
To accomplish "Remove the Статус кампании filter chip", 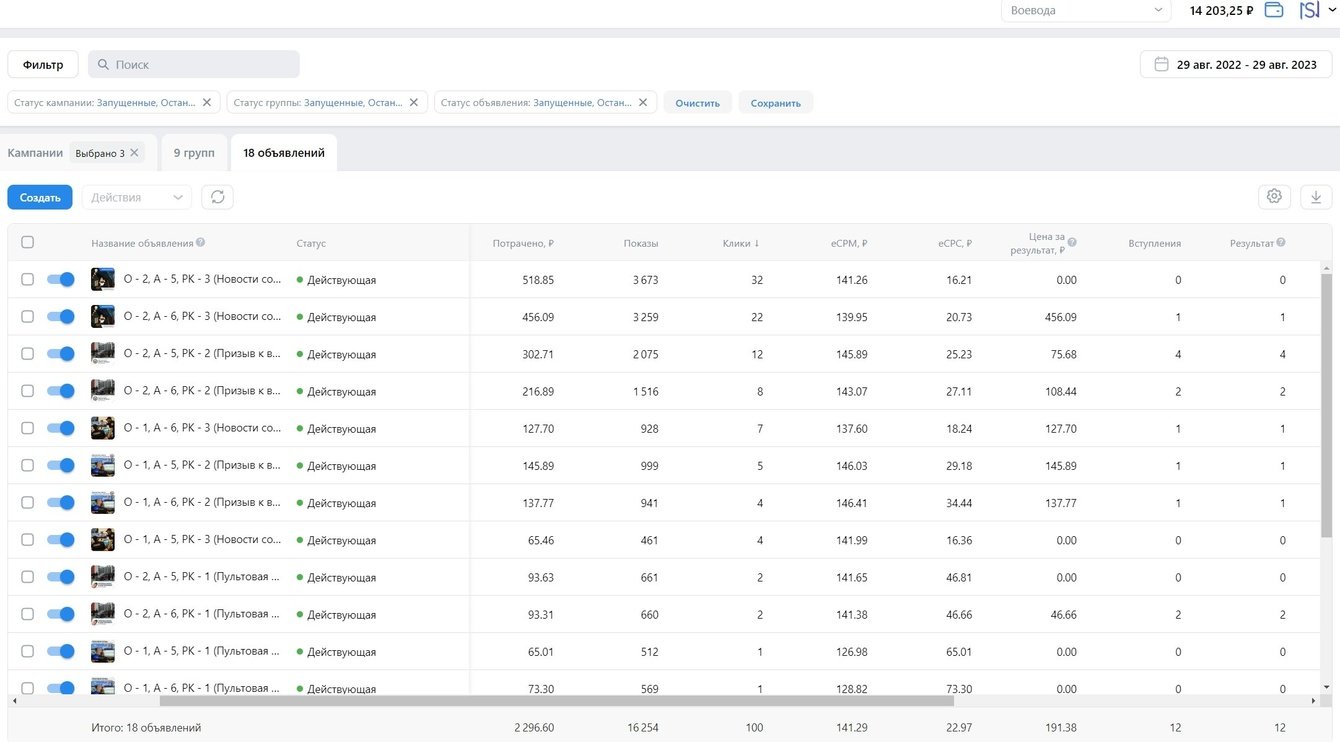I will point(207,102).
